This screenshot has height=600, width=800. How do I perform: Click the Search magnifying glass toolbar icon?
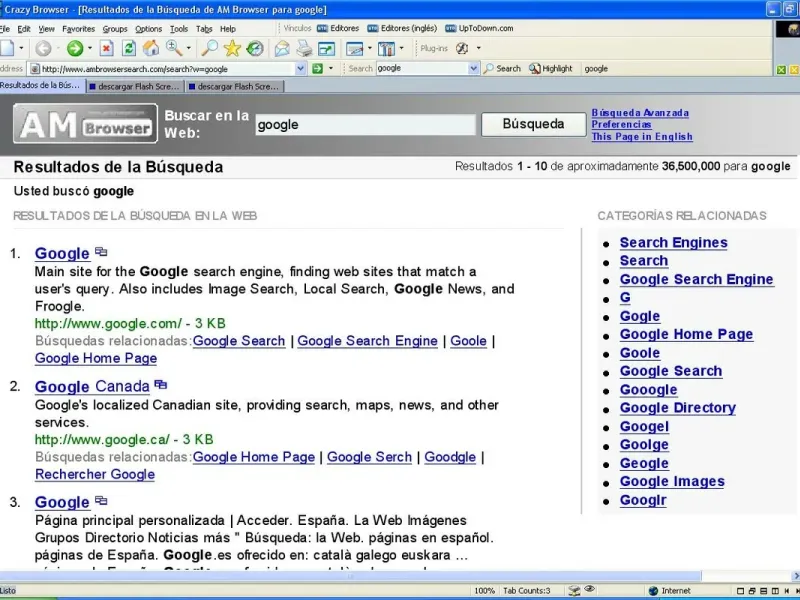point(209,48)
